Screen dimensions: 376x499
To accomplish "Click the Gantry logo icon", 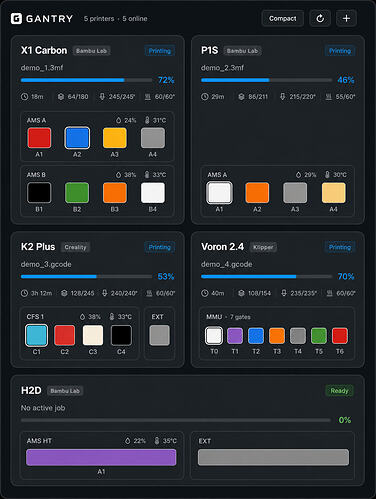I will pyautogui.click(x=16, y=19).
